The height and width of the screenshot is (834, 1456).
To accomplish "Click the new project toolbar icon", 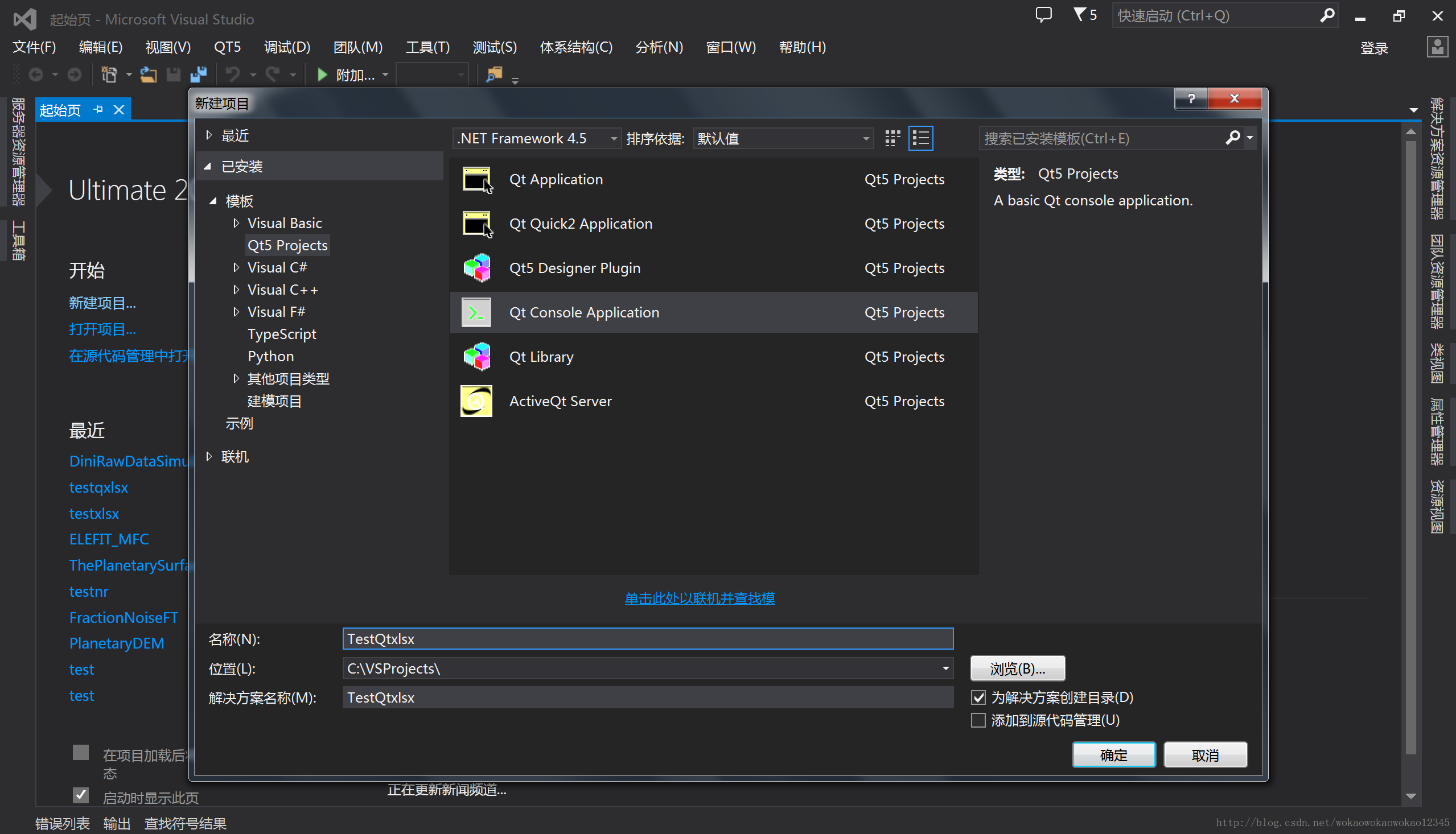I will point(109,75).
